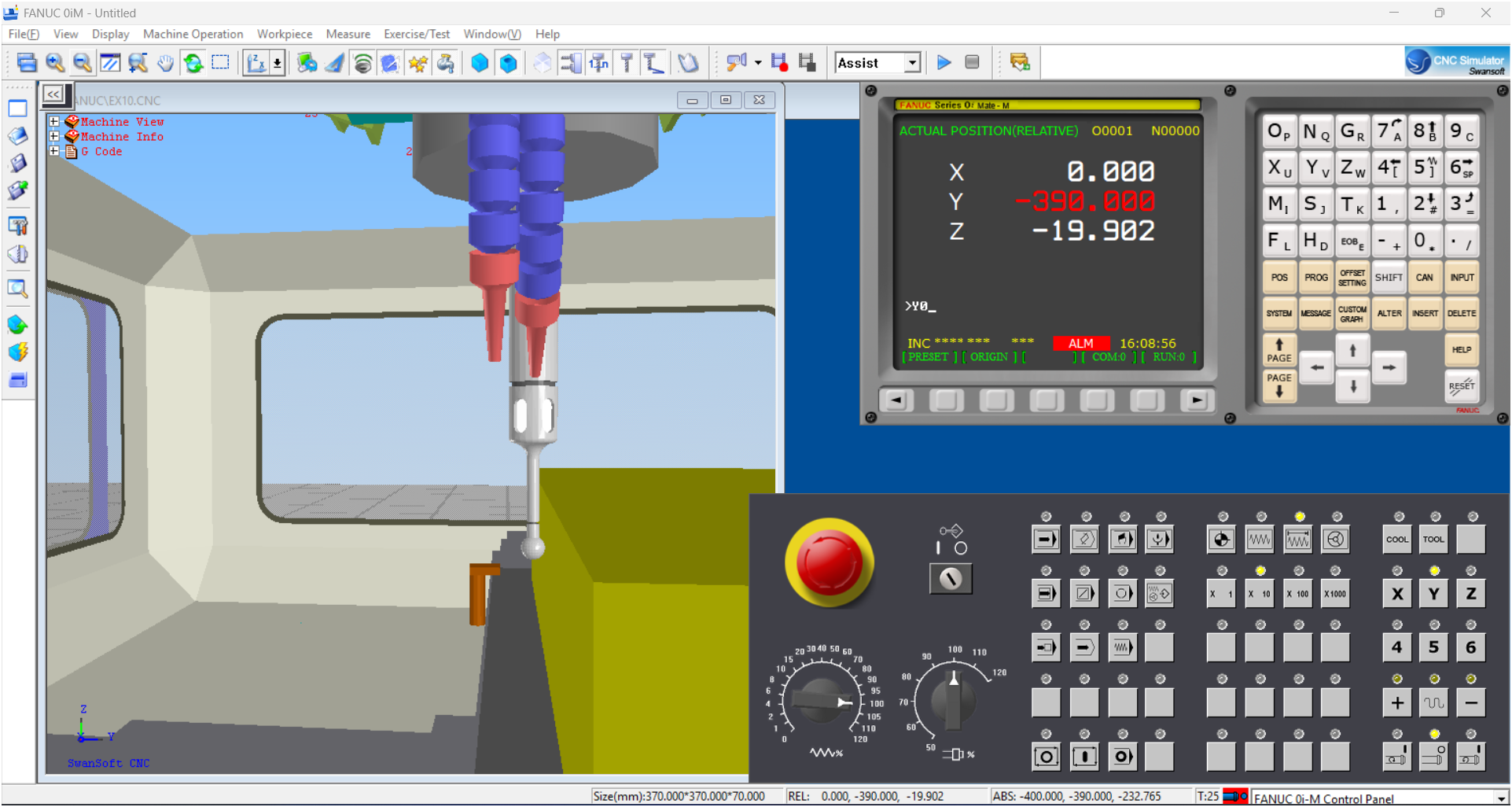Click the INPUT key on keypad
1512x807 pixels.
pos(1462,278)
